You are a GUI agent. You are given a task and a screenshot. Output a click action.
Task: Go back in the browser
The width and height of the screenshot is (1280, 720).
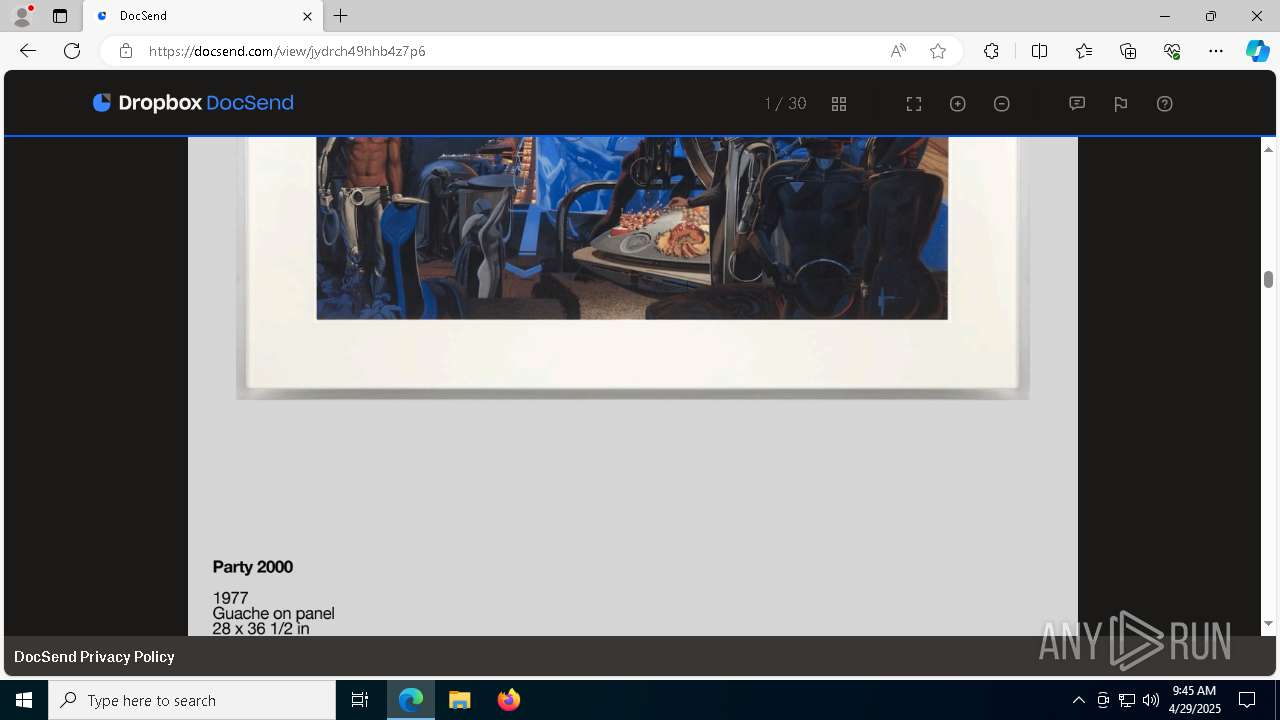28,51
